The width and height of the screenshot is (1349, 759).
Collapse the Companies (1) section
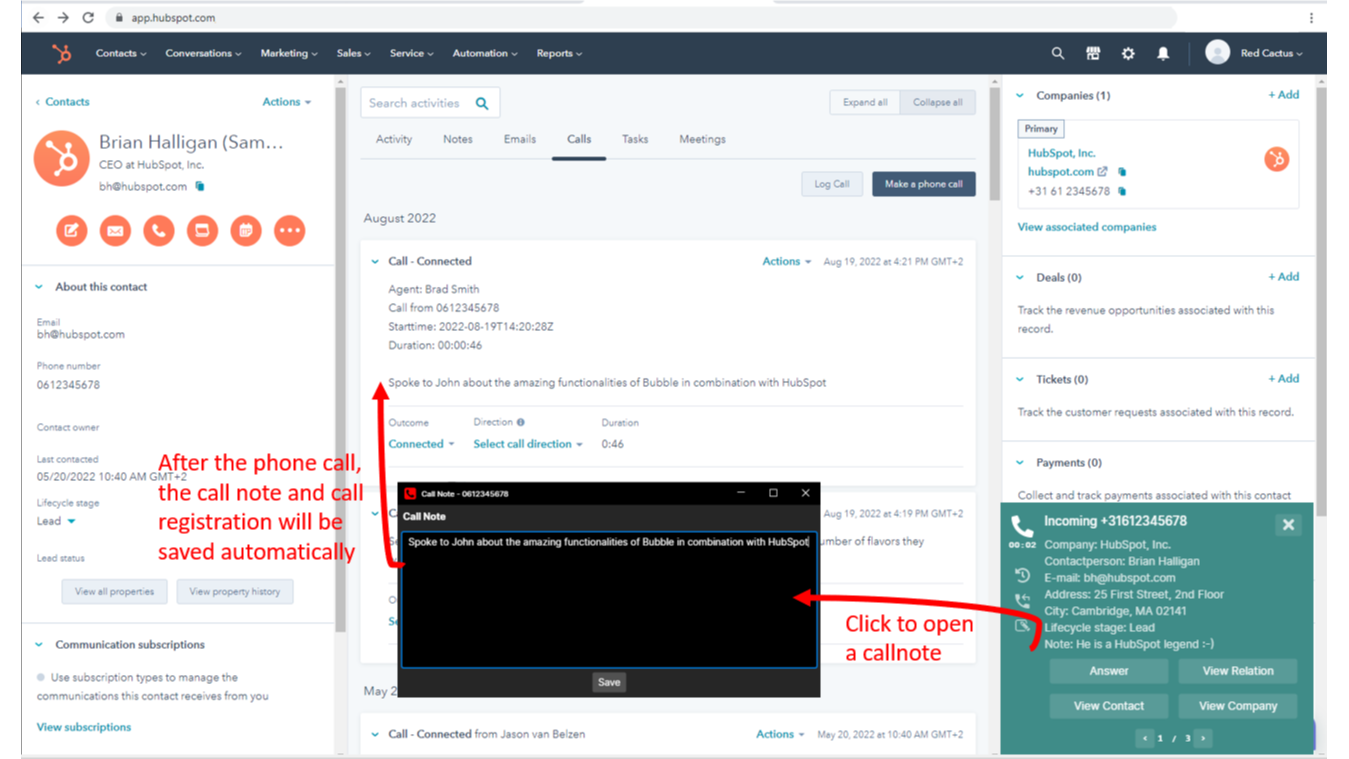(1020, 96)
